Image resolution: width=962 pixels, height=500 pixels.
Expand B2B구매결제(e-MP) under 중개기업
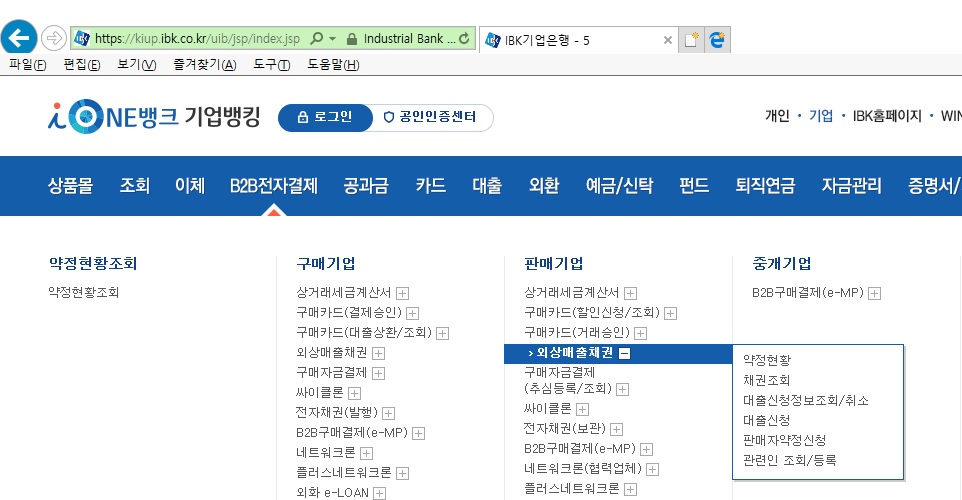pyautogui.click(x=874, y=293)
